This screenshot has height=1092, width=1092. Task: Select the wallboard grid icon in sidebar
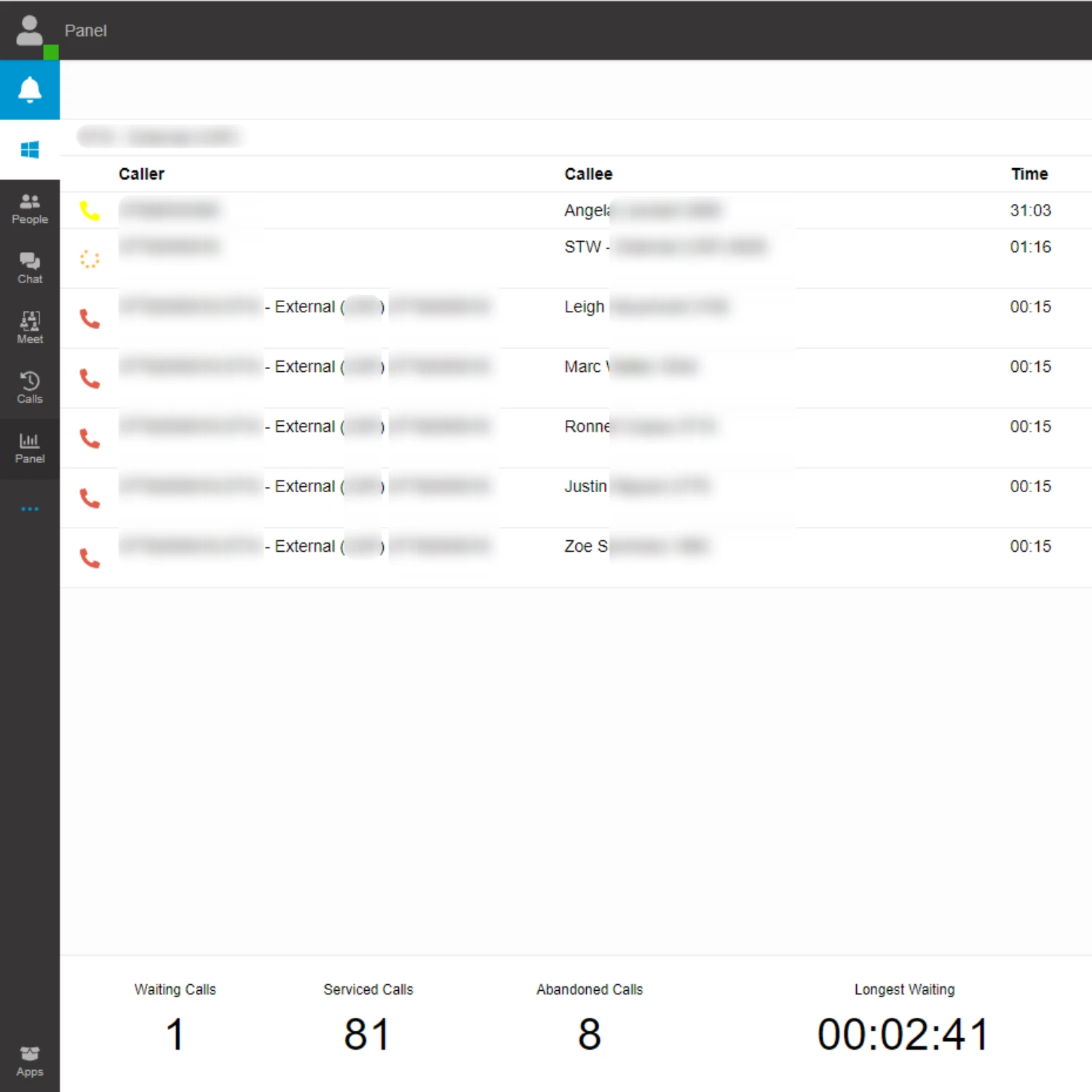tap(29, 149)
